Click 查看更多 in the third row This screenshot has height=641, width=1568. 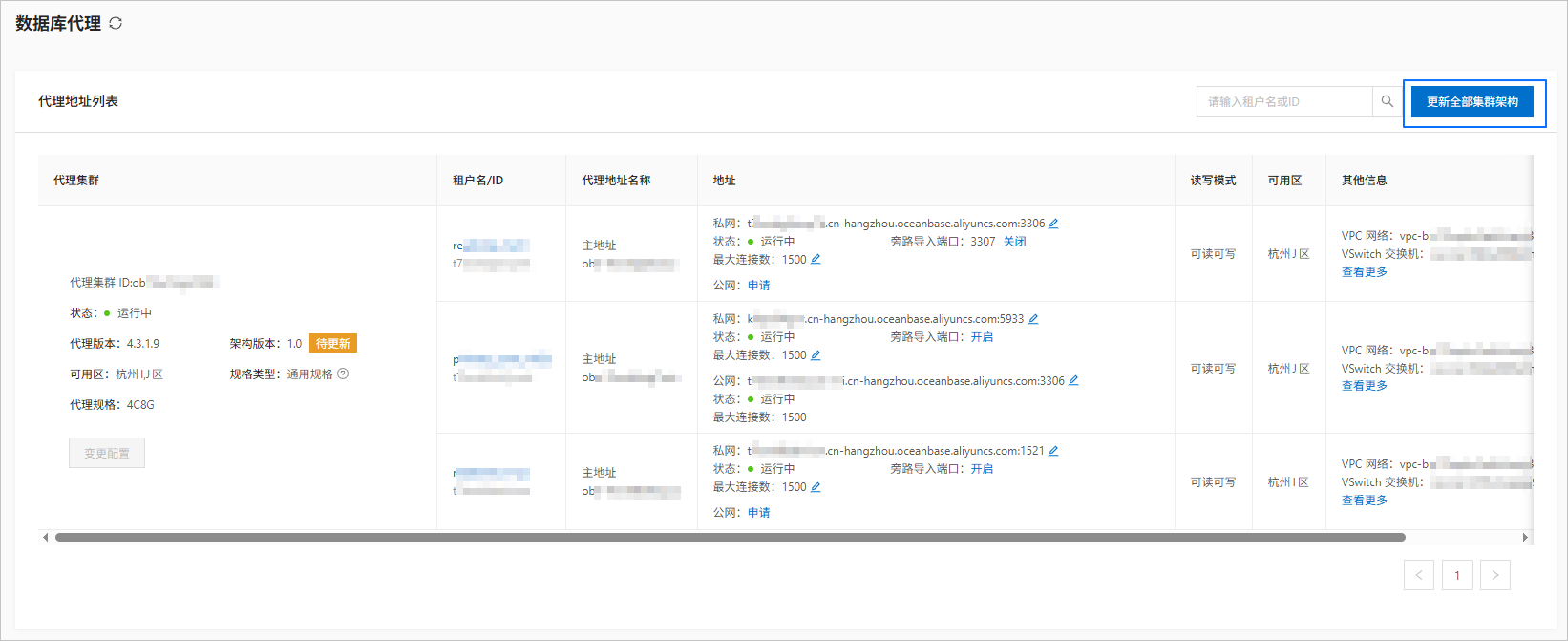click(1365, 501)
